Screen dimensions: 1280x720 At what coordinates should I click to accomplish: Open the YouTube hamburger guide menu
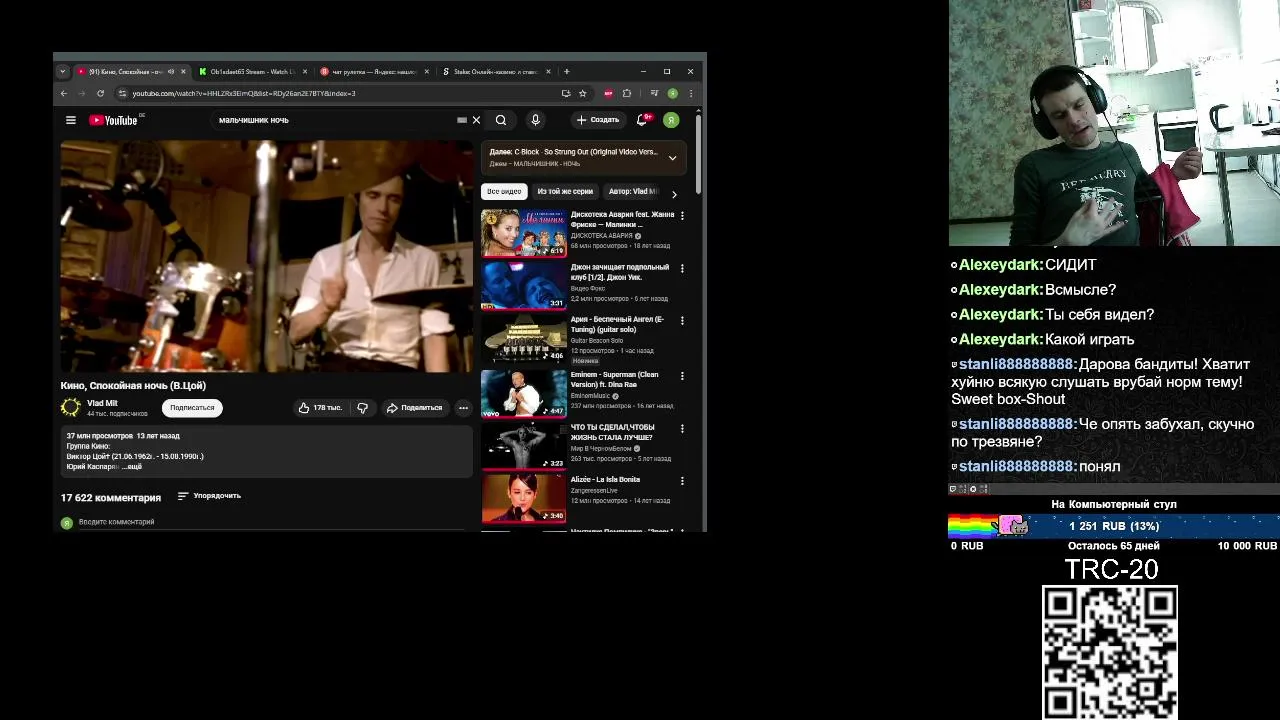tap(71, 120)
